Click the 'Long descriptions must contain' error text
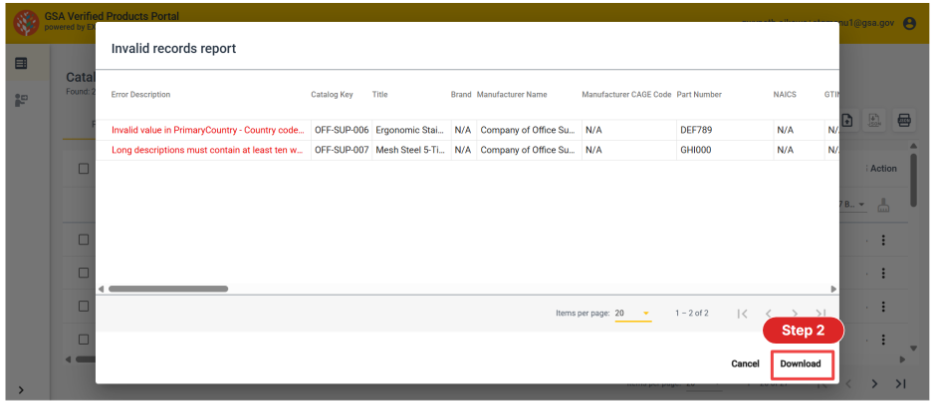This screenshot has width=934, height=403. [208, 150]
